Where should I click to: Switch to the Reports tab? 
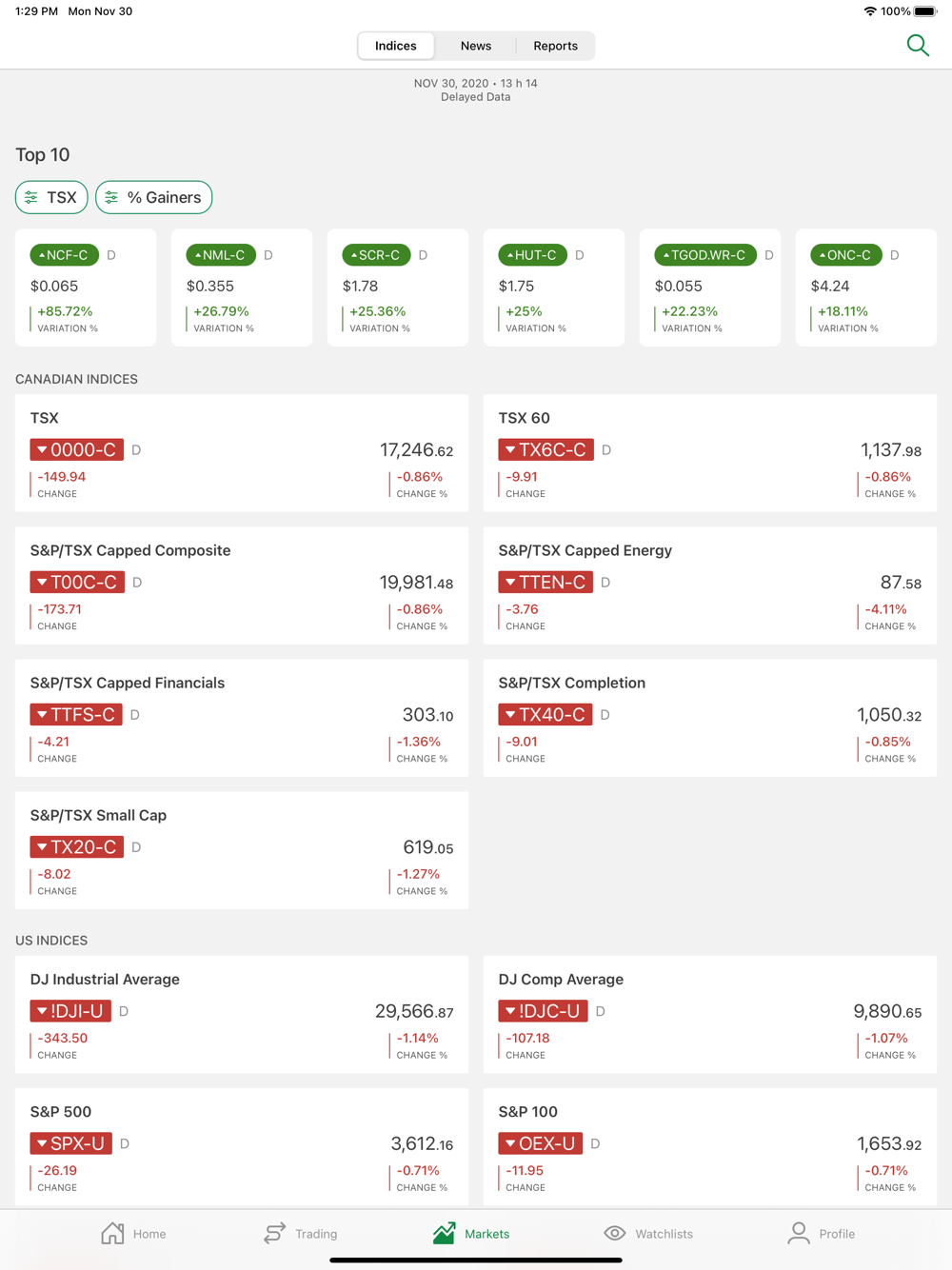tap(555, 46)
